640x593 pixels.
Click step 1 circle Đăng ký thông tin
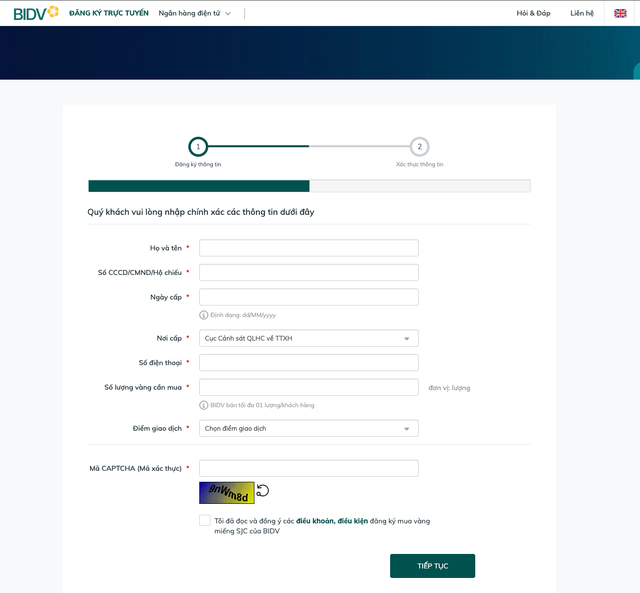pos(198,147)
